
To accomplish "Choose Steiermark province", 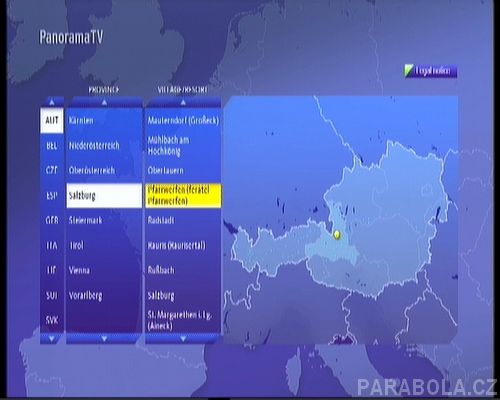I will click(104, 220).
